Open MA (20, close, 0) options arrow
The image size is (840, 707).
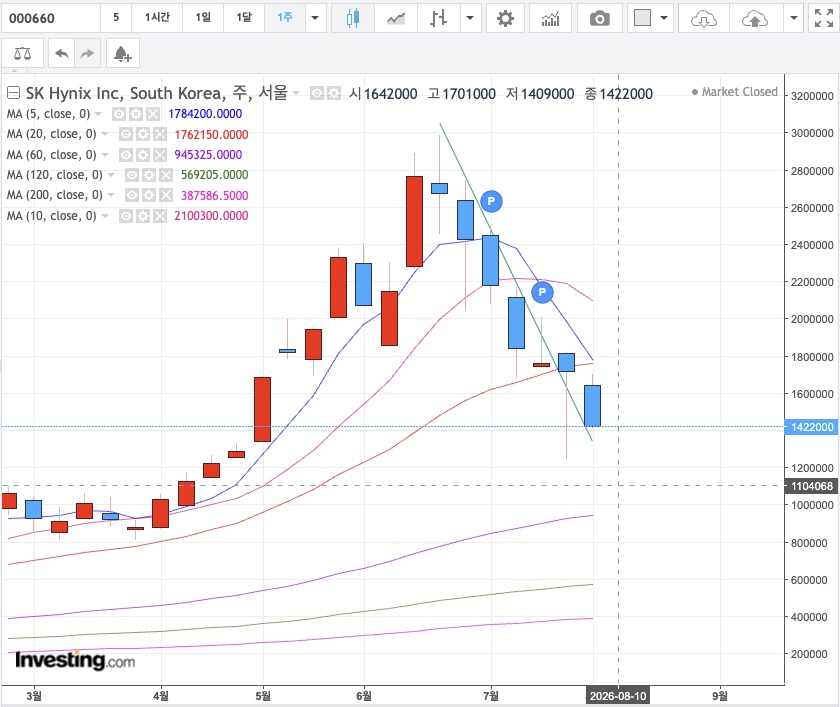tap(104, 134)
